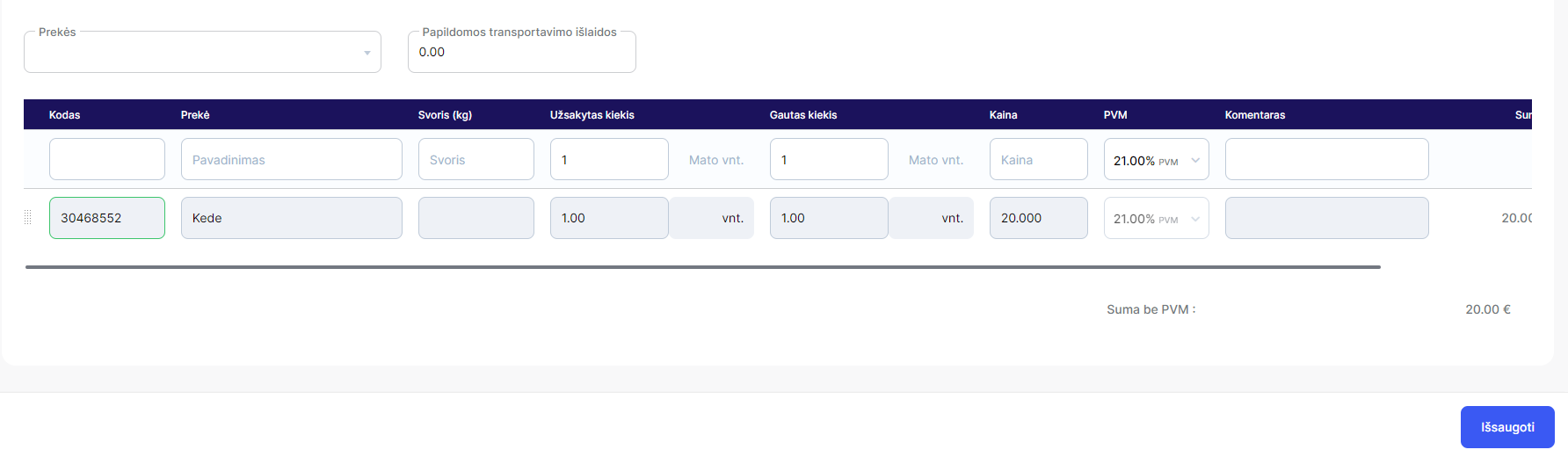Click the Papildomos transportavimo išlaidos field
The width and height of the screenshot is (1568, 457).
click(522, 52)
